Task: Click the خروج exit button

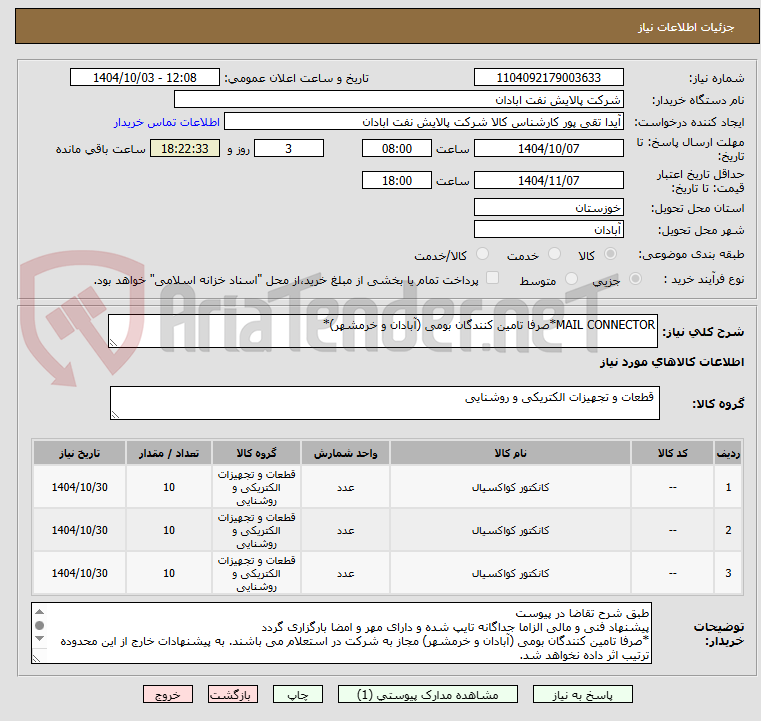Action: click(x=167, y=694)
